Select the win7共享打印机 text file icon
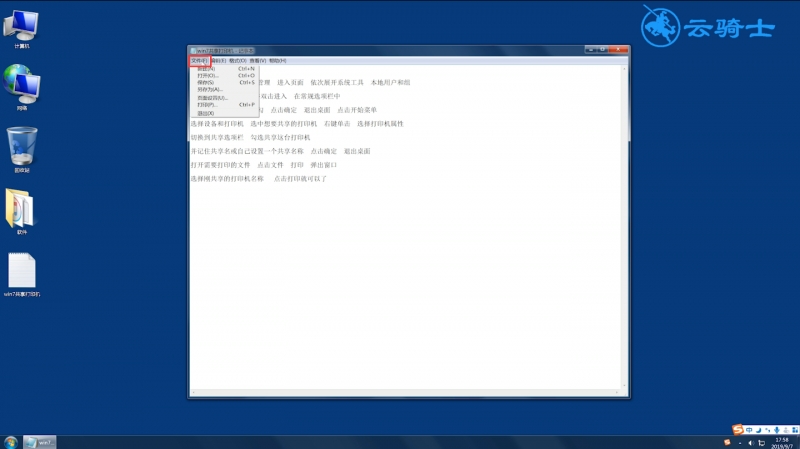 coord(22,275)
